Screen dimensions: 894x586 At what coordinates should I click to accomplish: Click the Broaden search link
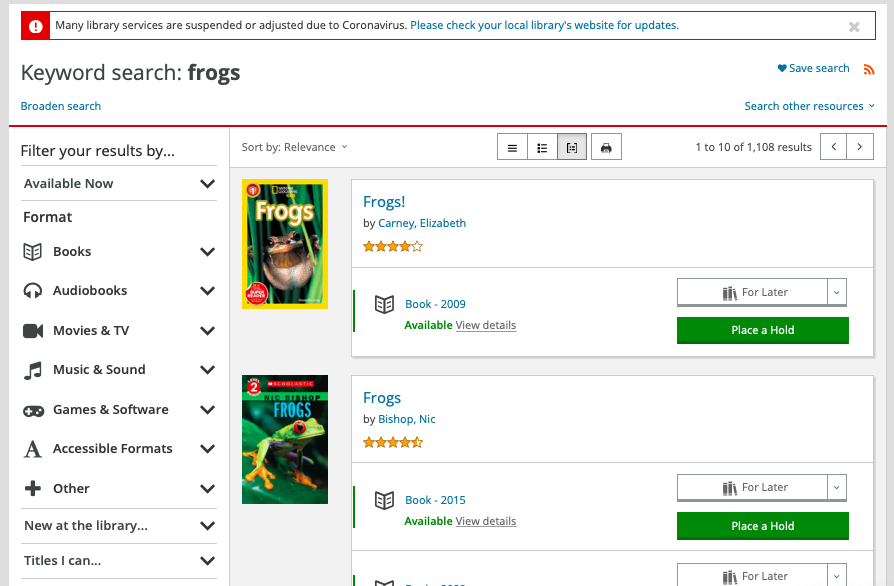pos(60,106)
